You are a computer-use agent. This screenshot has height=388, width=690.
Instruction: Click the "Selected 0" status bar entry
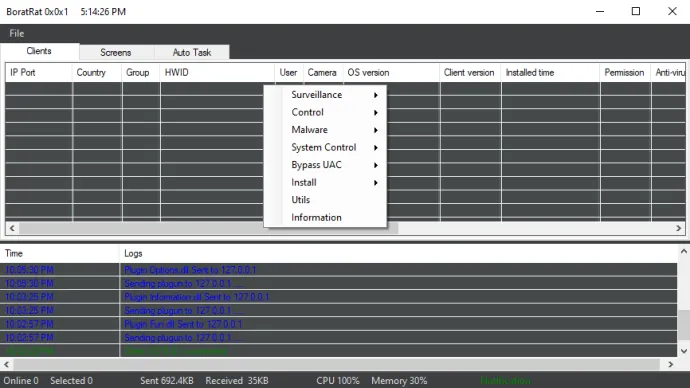pyautogui.click(x=71, y=381)
